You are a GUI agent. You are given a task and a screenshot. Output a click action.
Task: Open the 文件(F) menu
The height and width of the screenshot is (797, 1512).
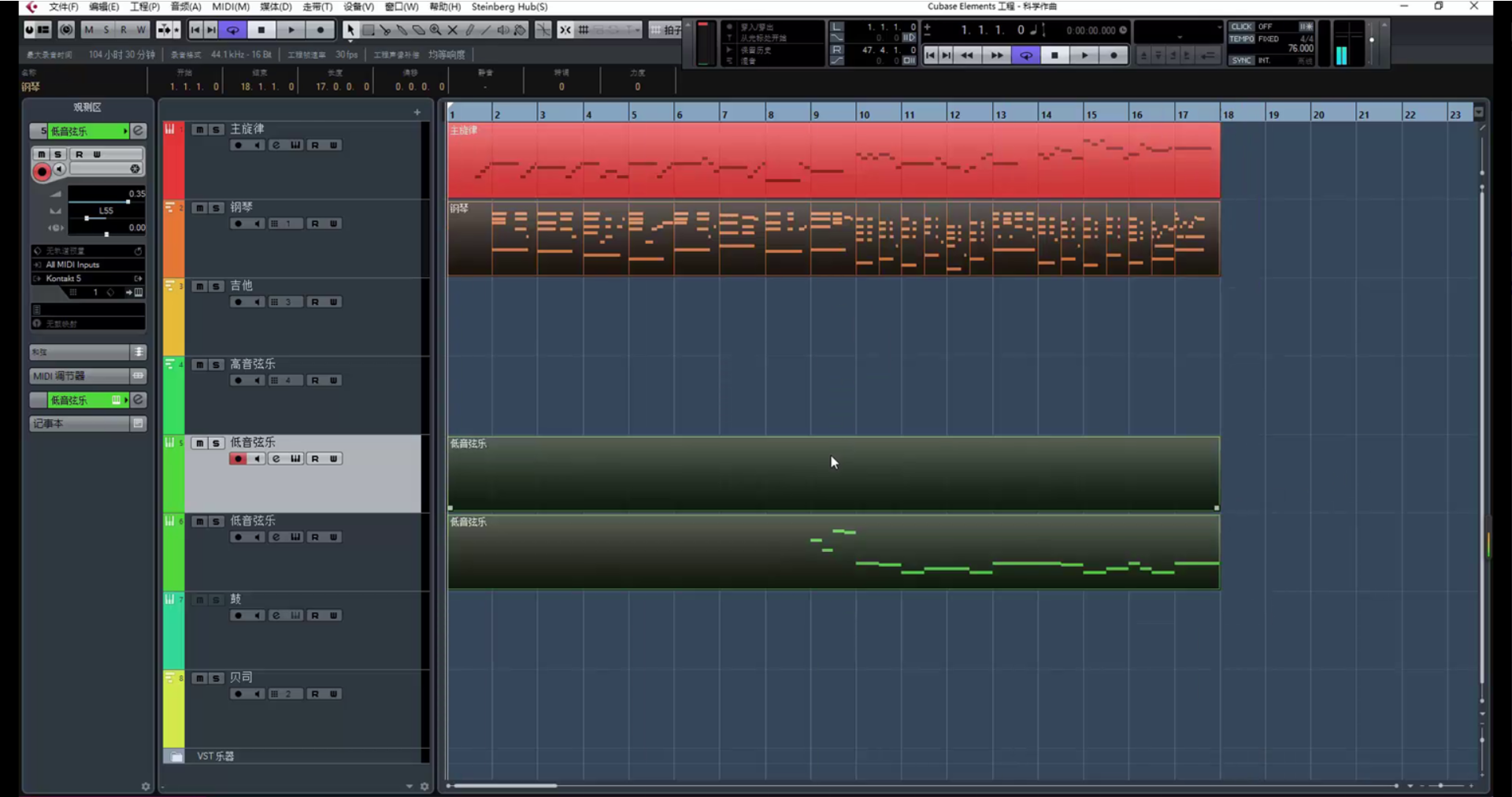pyautogui.click(x=64, y=6)
